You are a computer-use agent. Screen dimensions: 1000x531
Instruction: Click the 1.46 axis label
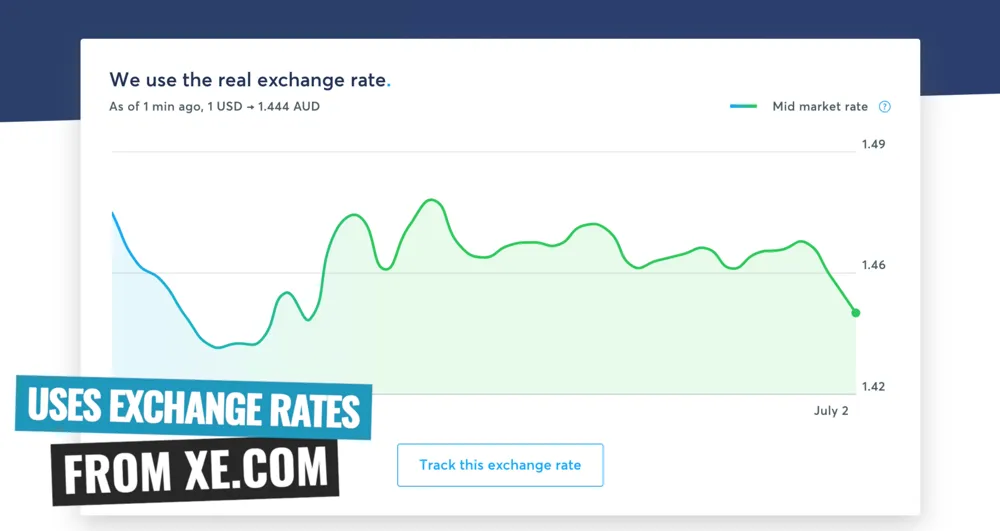(873, 266)
